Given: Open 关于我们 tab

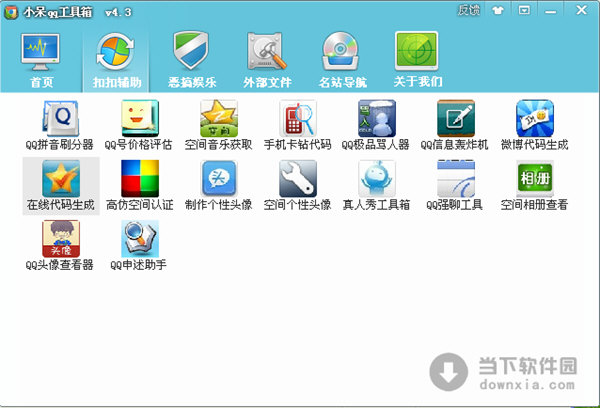Looking at the screenshot, I should (x=417, y=60).
